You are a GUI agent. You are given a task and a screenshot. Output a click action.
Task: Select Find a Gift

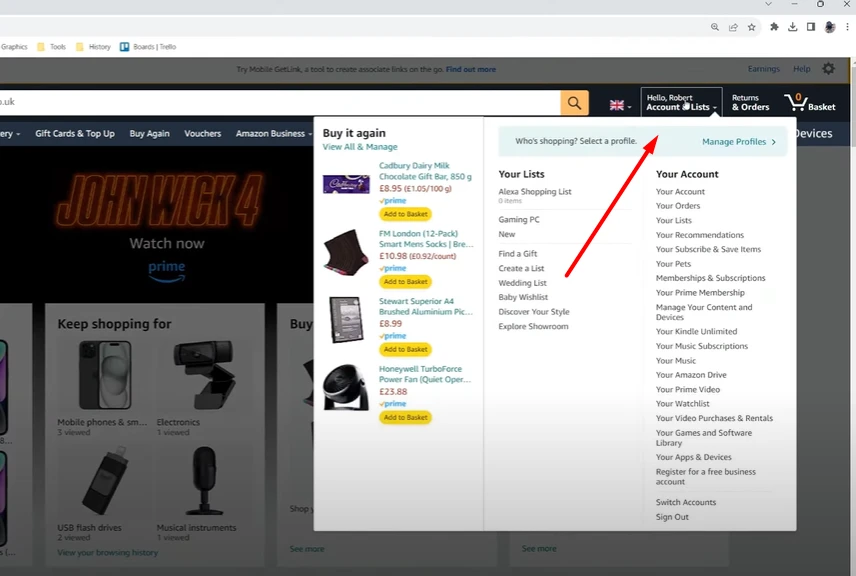[518, 254]
